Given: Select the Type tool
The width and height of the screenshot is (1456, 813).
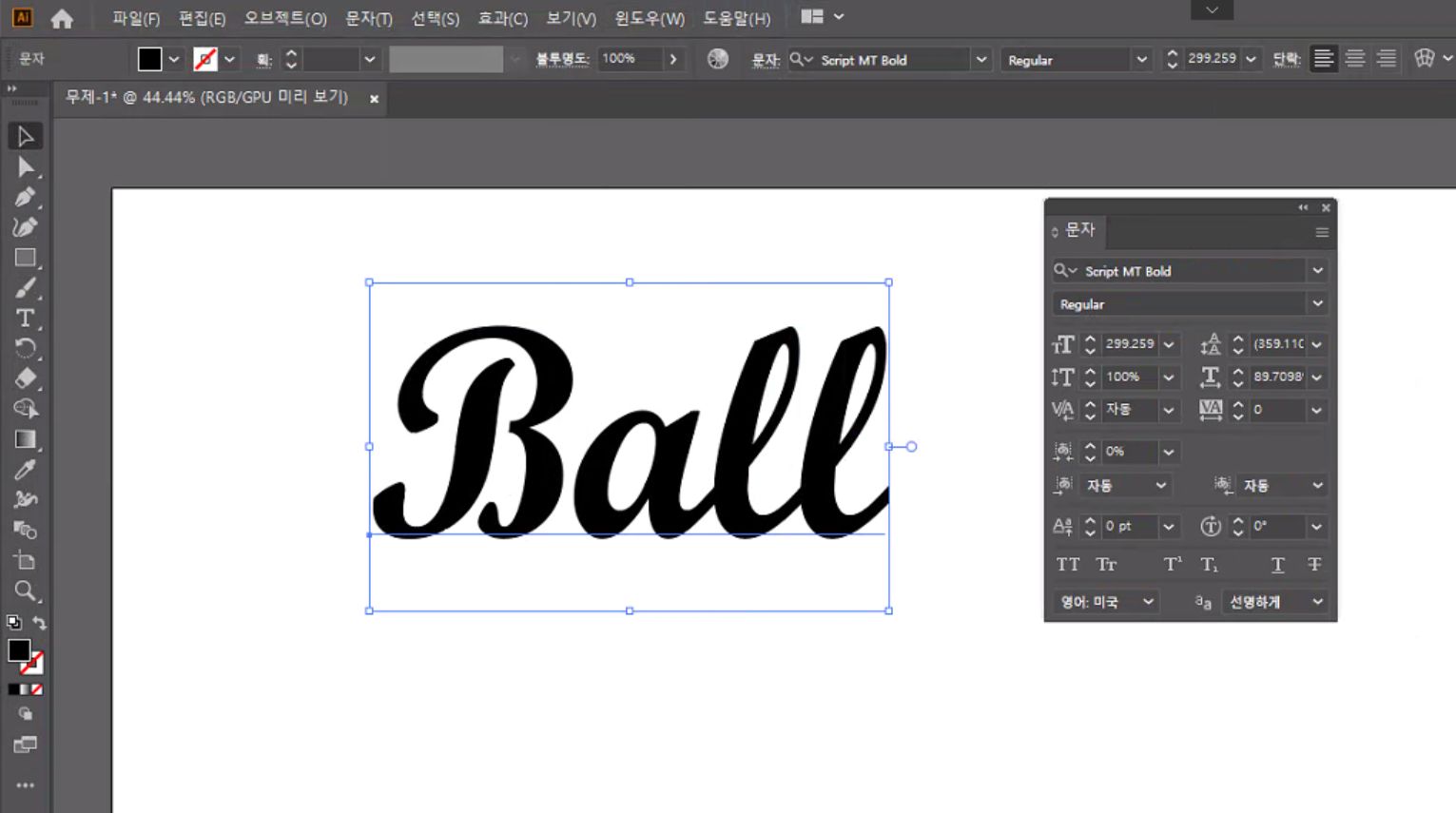Looking at the screenshot, I should [25, 319].
